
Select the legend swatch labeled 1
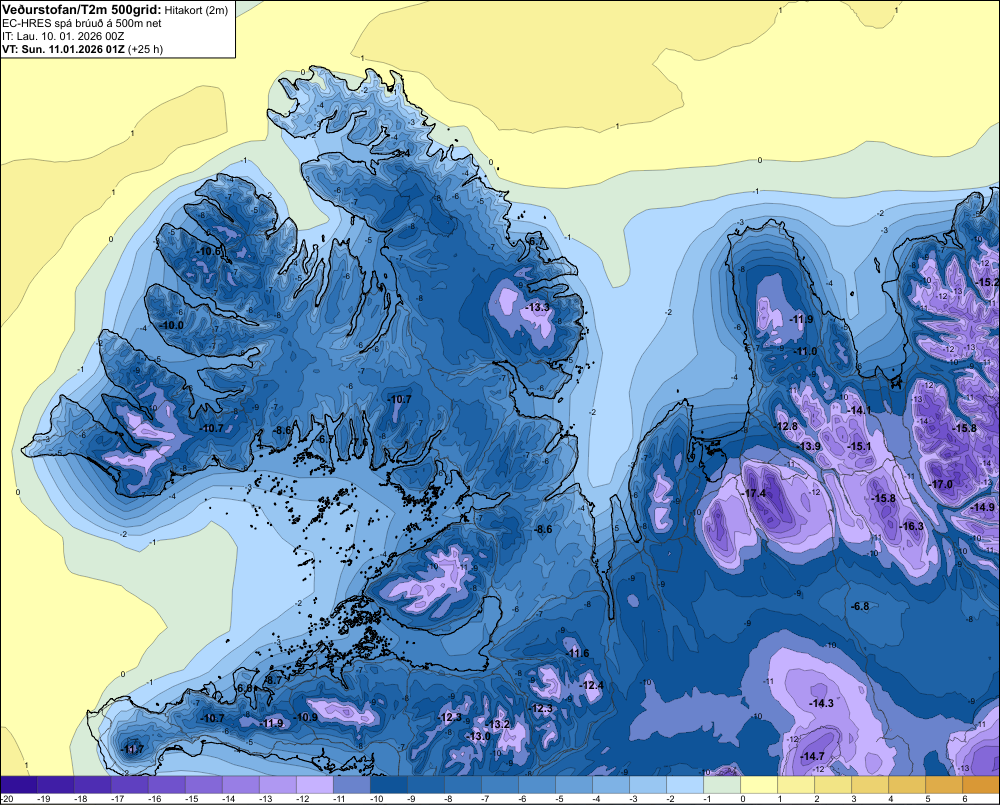[x=796, y=785]
